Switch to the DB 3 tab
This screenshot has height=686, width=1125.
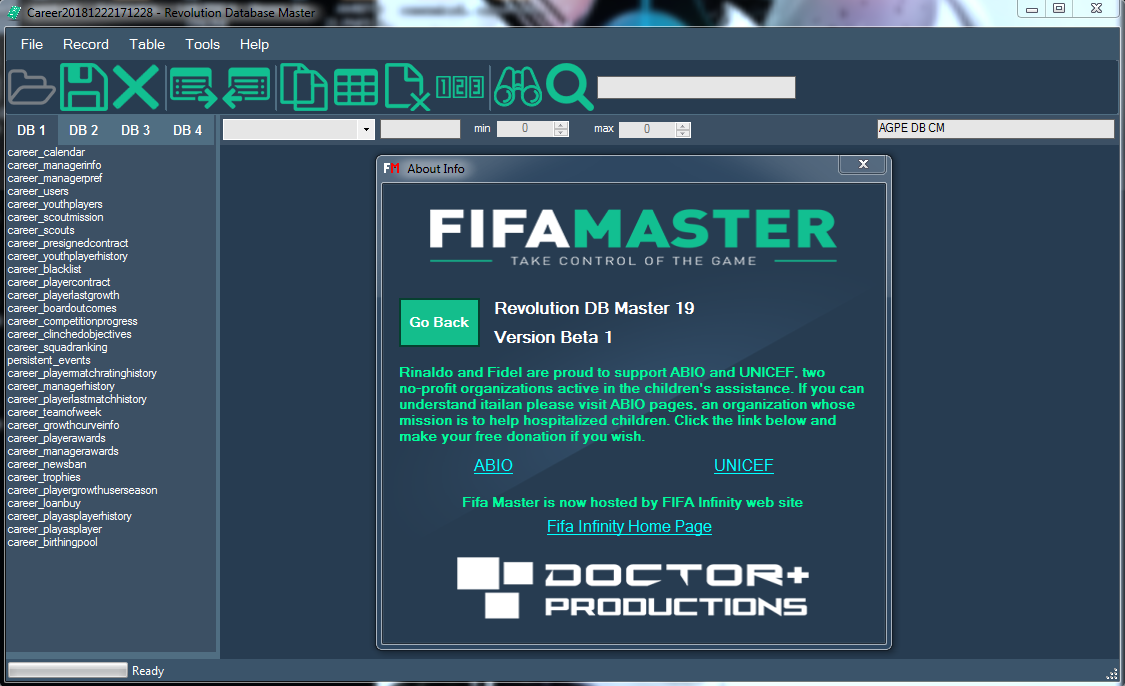click(136, 130)
